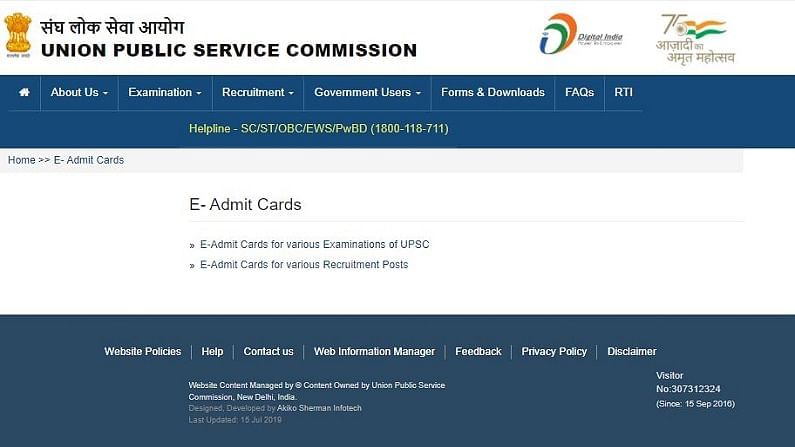Image resolution: width=795 pixels, height=447 pixels.
Task: Open the Contact us footer link
Action: click(x=268, y=351)
